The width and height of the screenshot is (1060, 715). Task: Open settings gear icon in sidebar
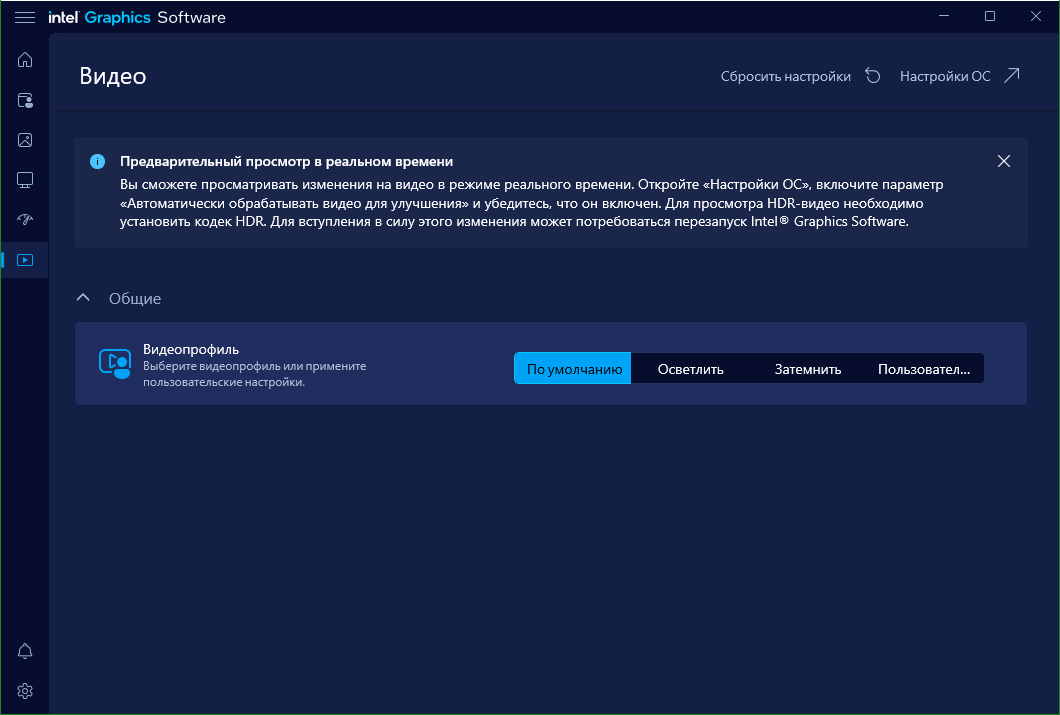coord(25,691)
